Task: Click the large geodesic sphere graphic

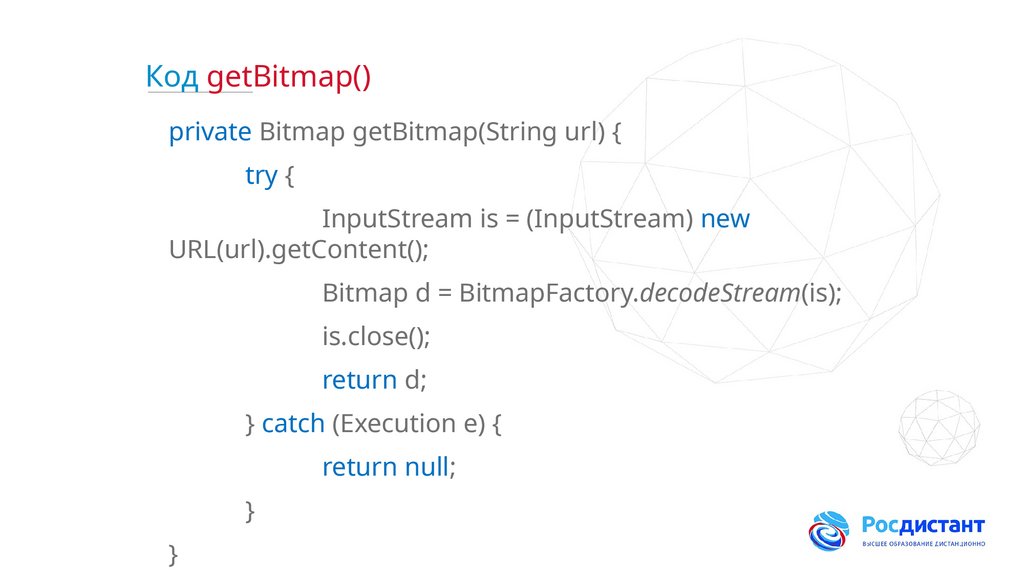Action: (790, 220)
